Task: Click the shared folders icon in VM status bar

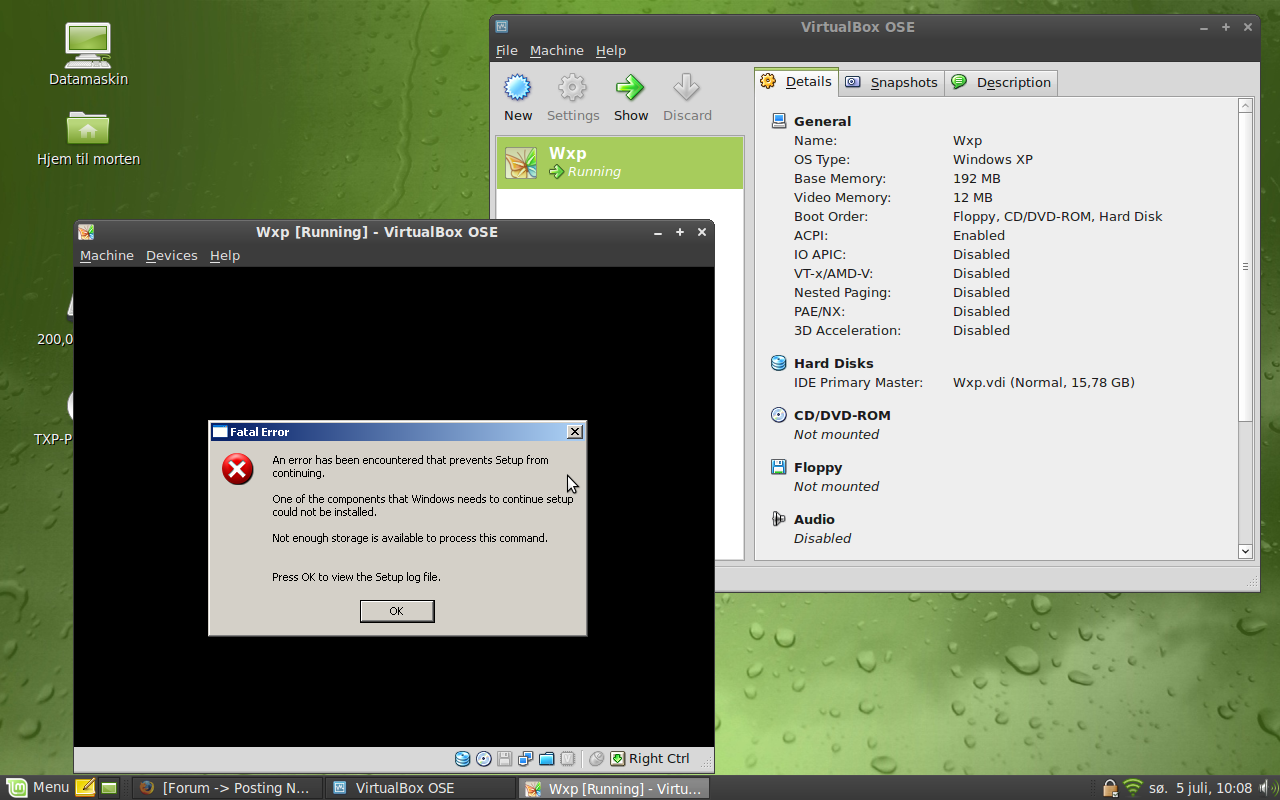Action: pyautogui.click(x=546, y=759)
